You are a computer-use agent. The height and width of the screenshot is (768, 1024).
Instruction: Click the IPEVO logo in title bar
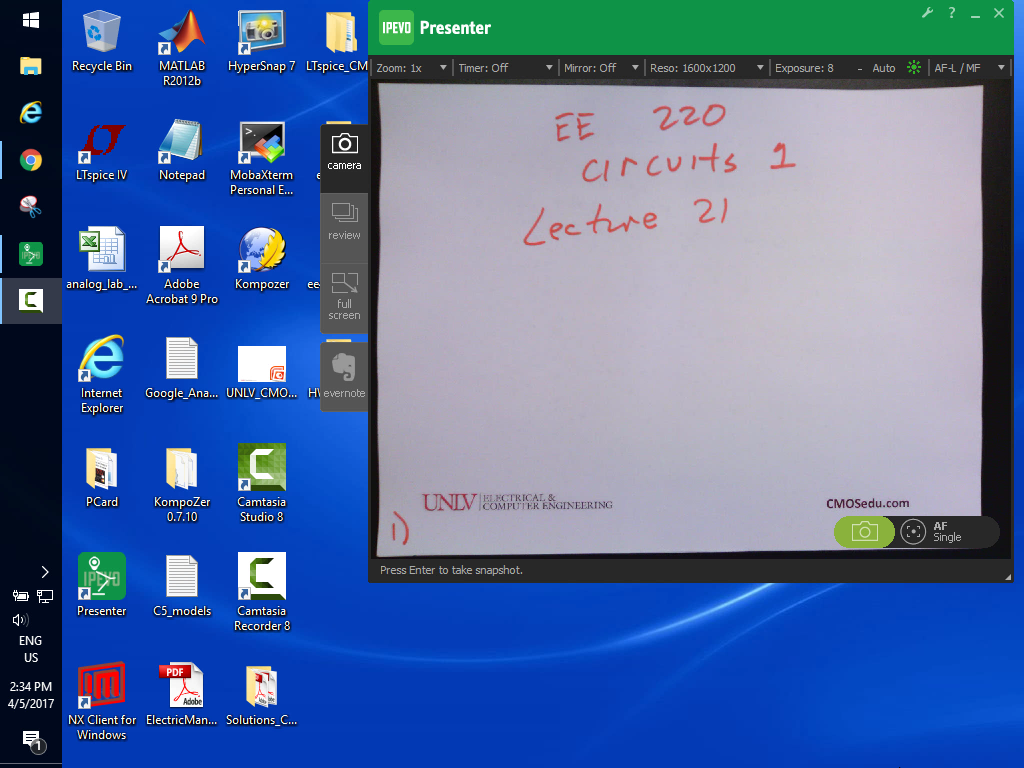pyautogui.click(x=396, y=27)
